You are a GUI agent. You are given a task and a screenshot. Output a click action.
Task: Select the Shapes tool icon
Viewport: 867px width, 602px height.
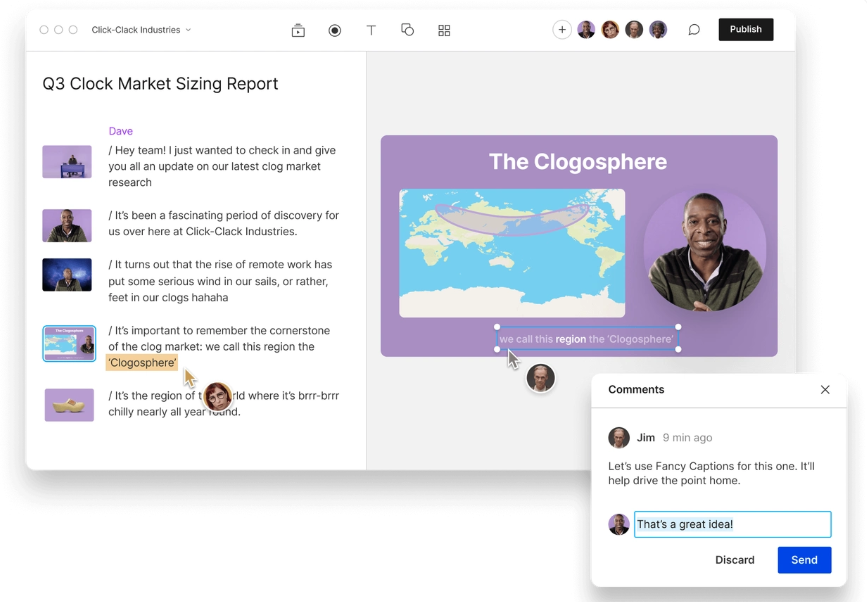pyautogui.click(x=407, y=30)
